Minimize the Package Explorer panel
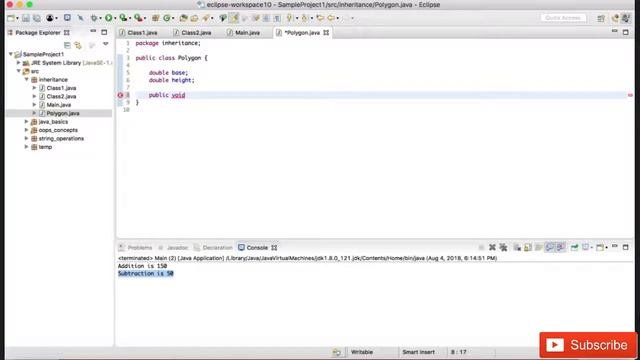 pyautogui.click(x=93, y=32)
